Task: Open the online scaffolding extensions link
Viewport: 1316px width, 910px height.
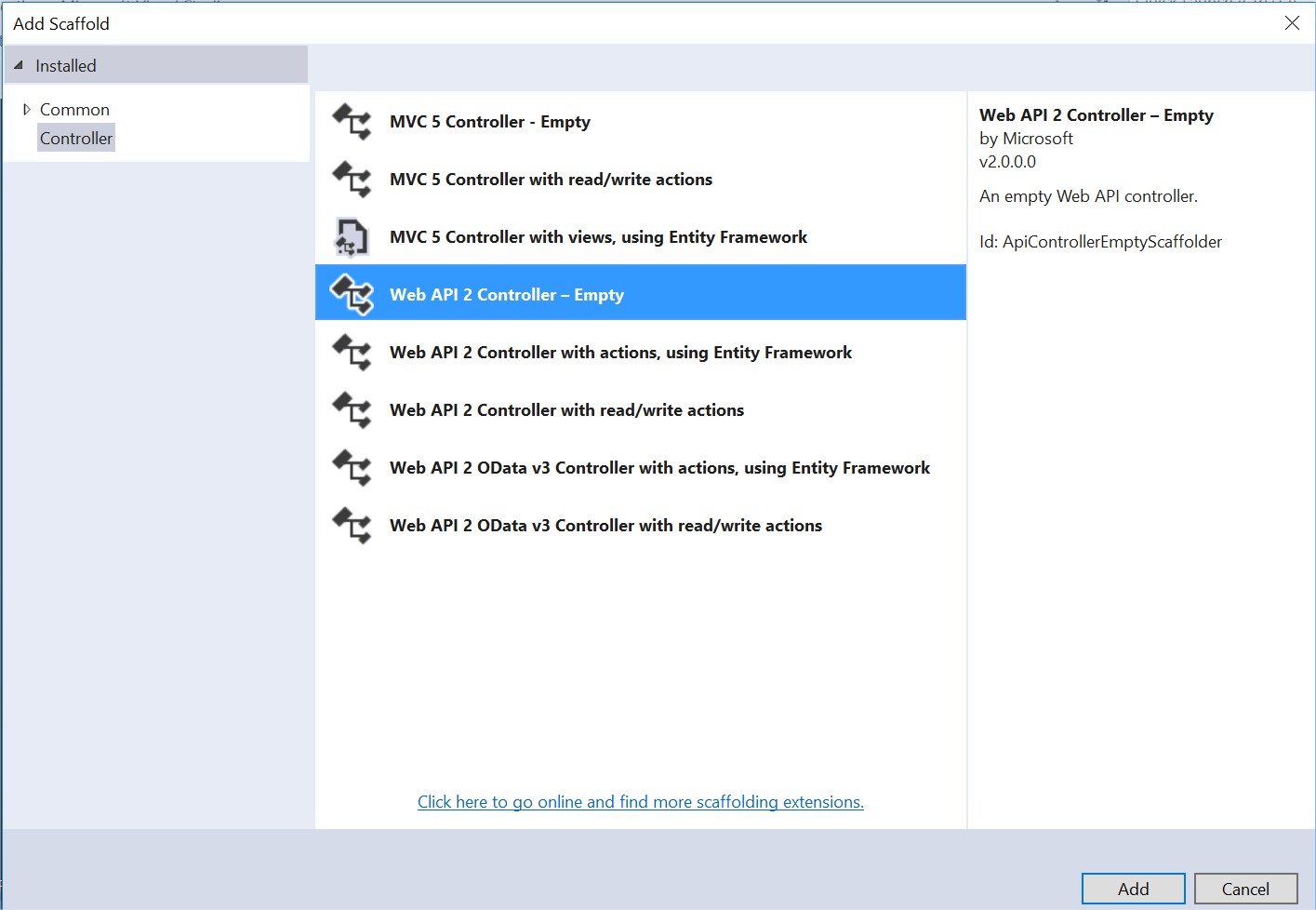Action: [640, 801]
